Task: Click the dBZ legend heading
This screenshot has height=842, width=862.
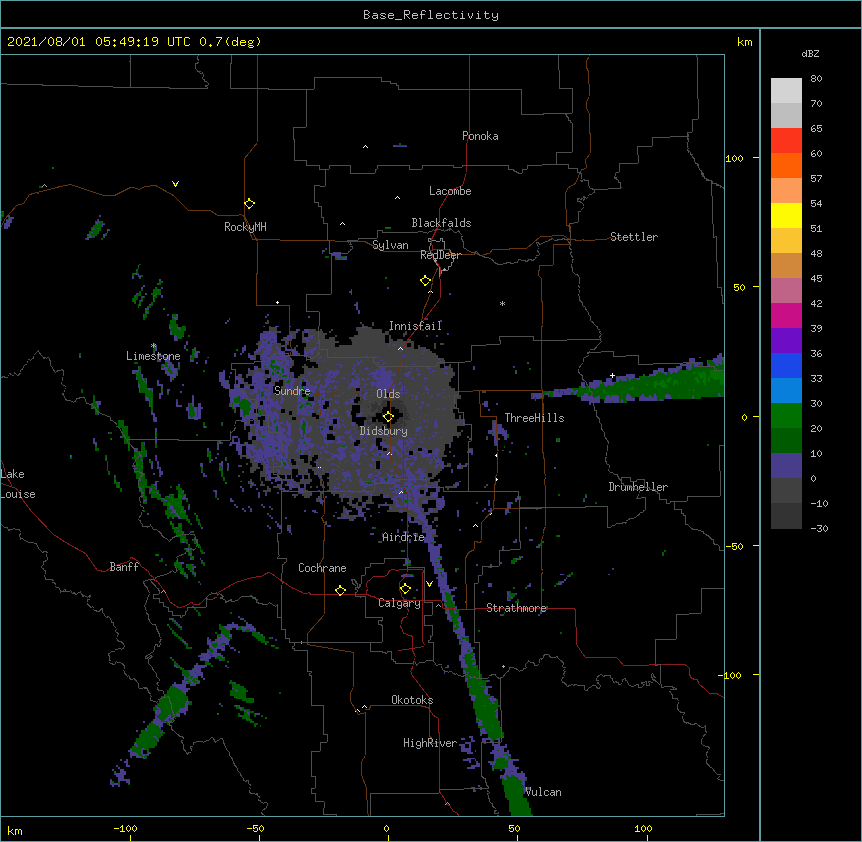Action: point(810,53)
